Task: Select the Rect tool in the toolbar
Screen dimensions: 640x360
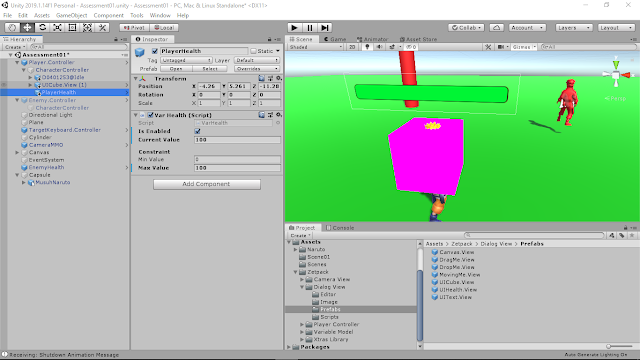Action: tap(73, 27)
